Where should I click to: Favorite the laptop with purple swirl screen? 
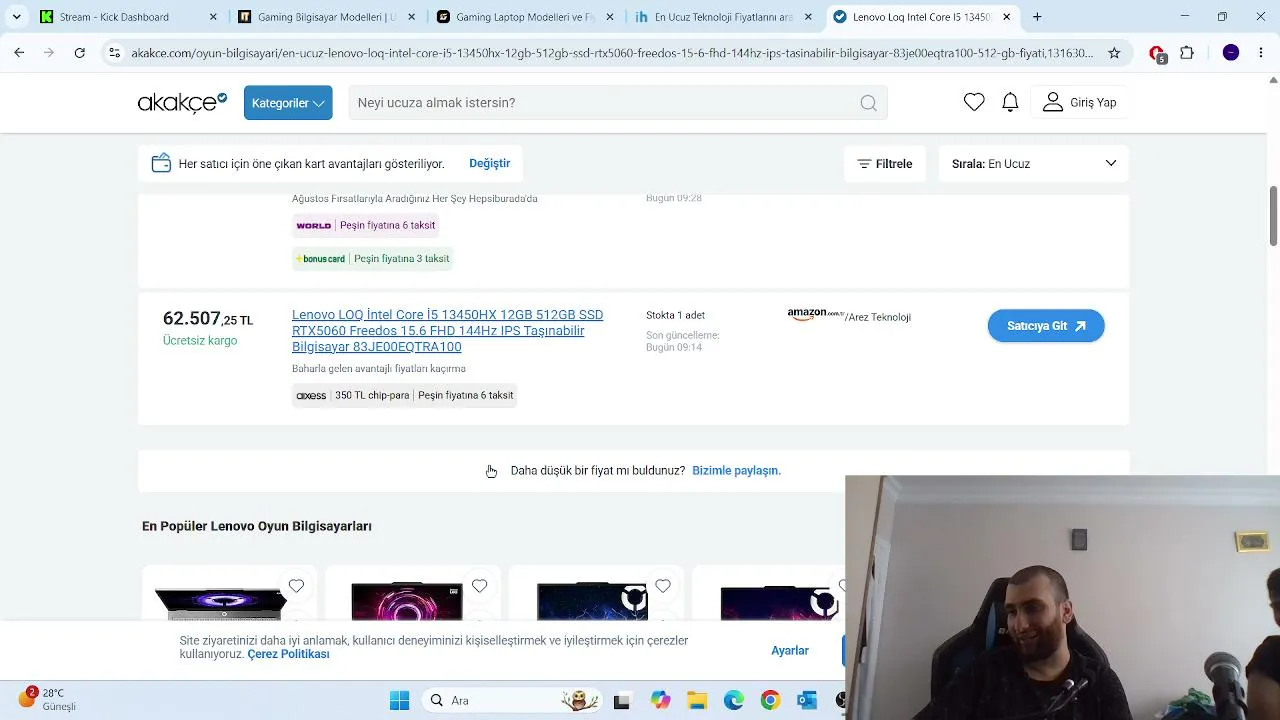pyautogui.click(x=296, y=586)
